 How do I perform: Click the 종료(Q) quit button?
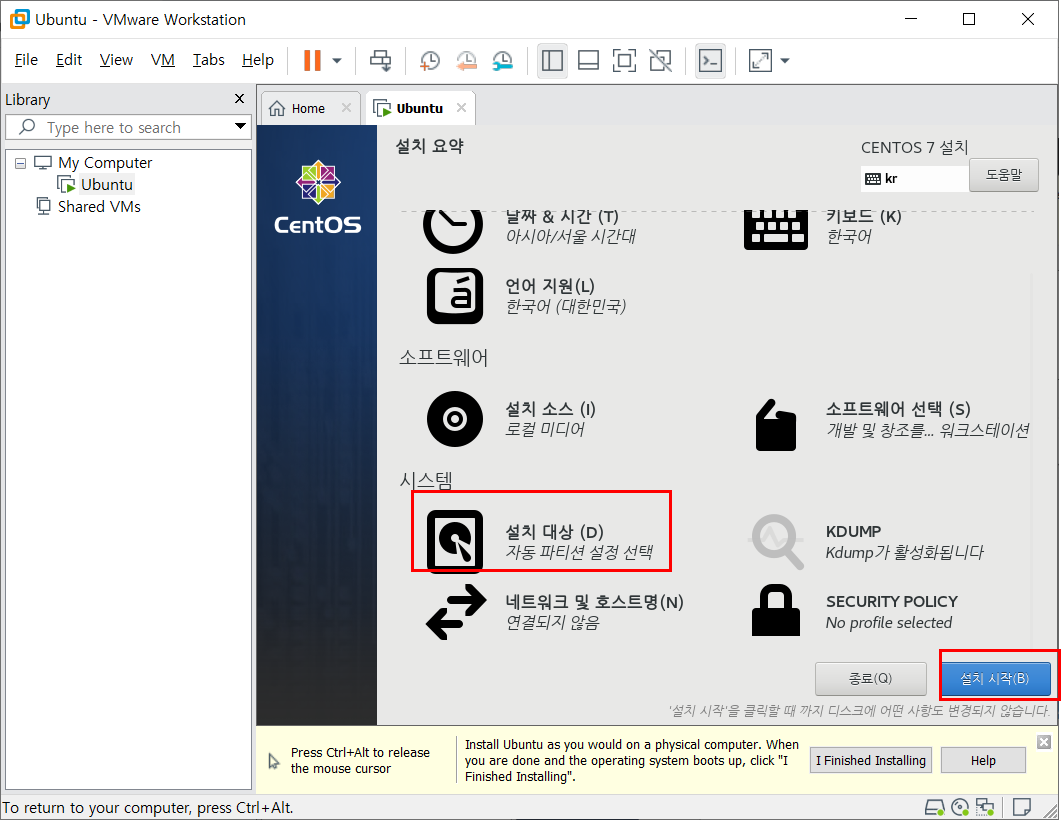tap(870, 679)
